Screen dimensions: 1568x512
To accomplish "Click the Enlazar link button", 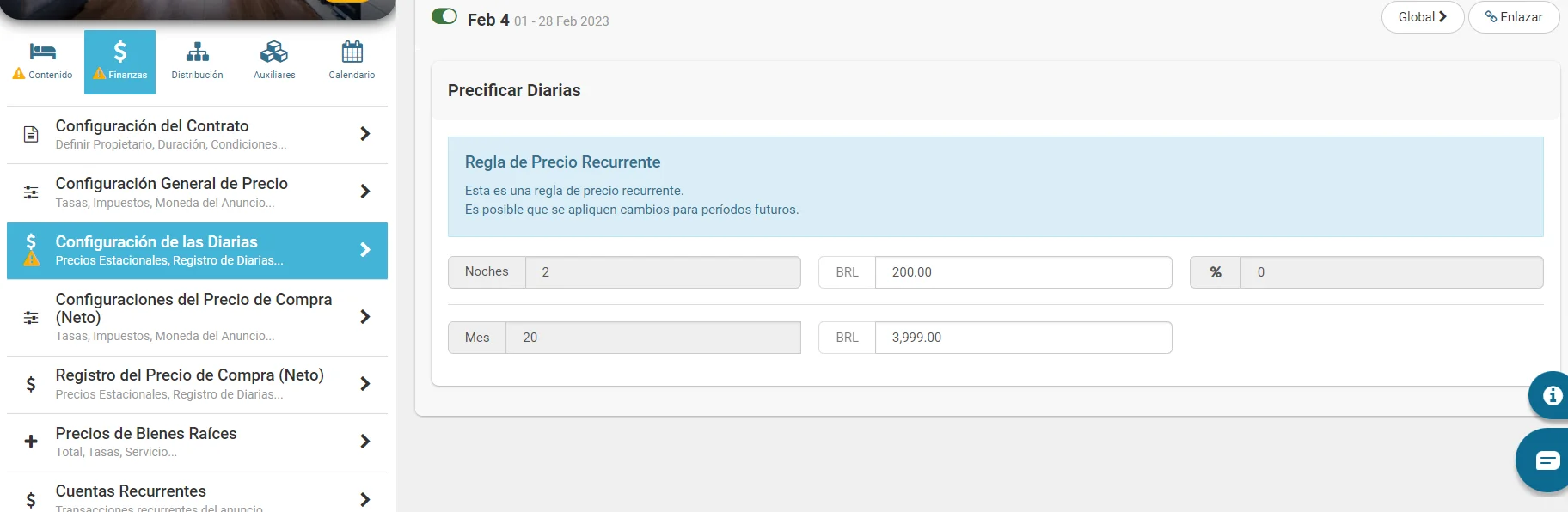I will (1513, 17).
